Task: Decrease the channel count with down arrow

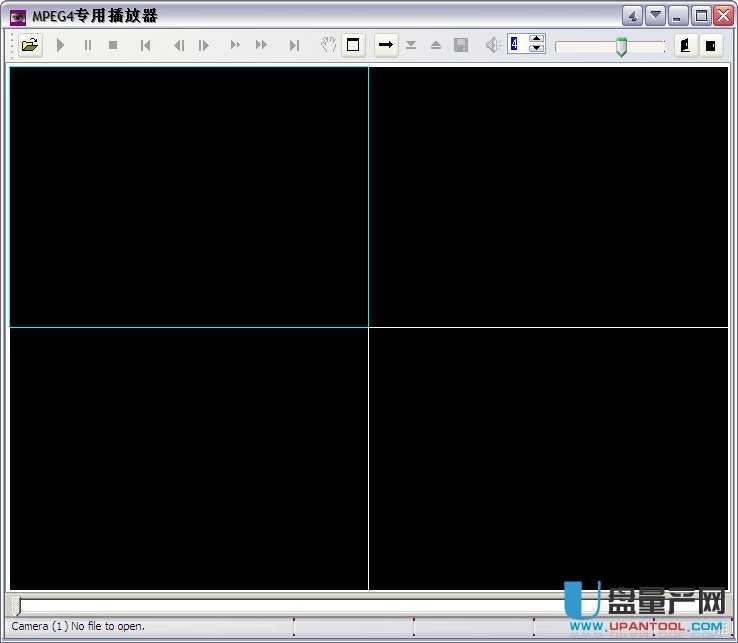Action: click(x=537, y=48)
